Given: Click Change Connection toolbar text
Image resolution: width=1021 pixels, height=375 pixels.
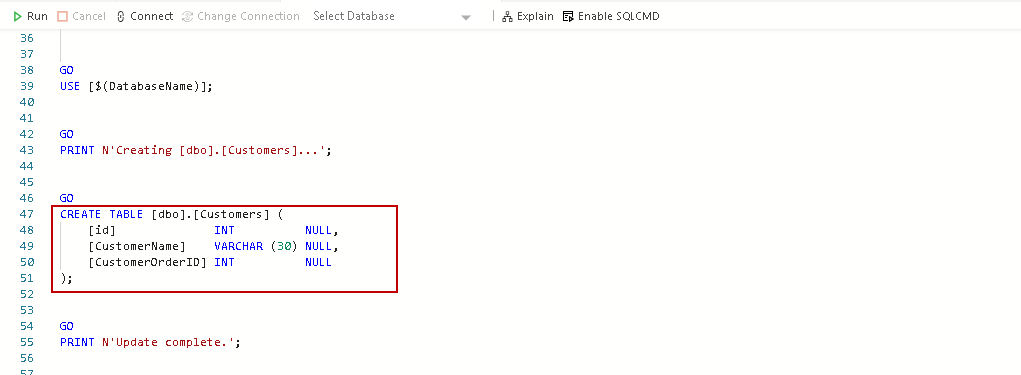Looking at the screenshot, I should coord(248,16).
